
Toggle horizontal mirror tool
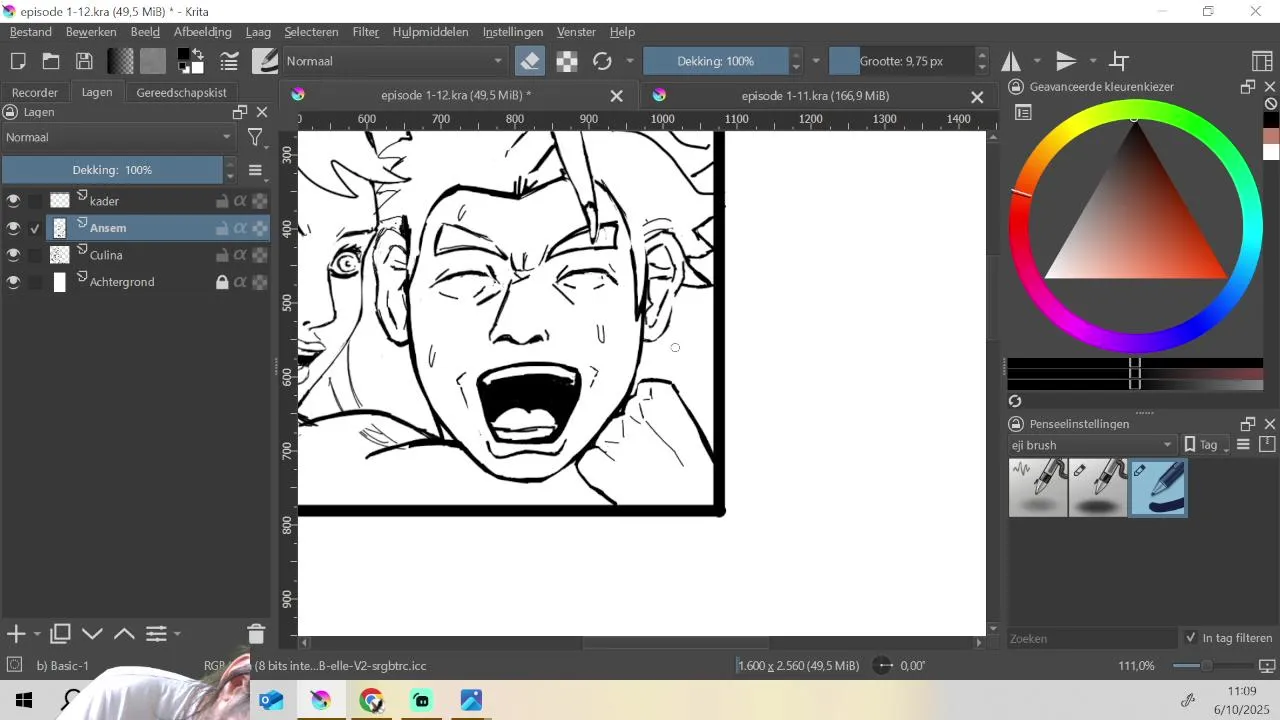[x=1011, y=61]
